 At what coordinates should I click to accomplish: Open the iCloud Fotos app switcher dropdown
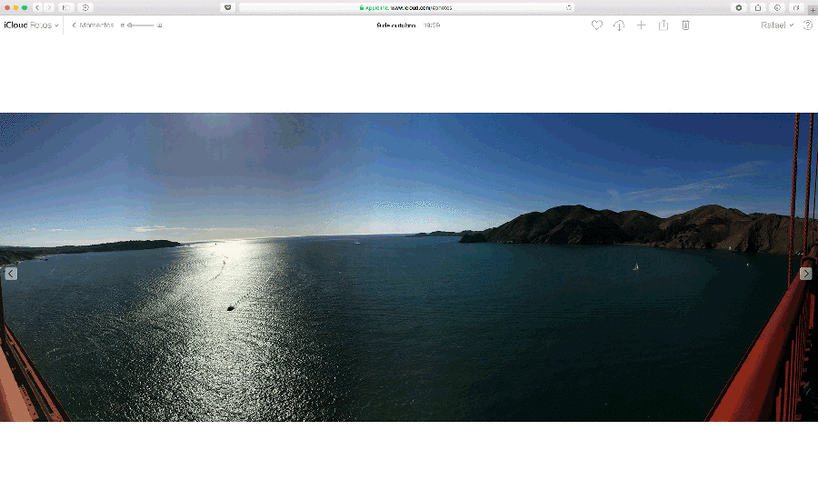(31, 25)
